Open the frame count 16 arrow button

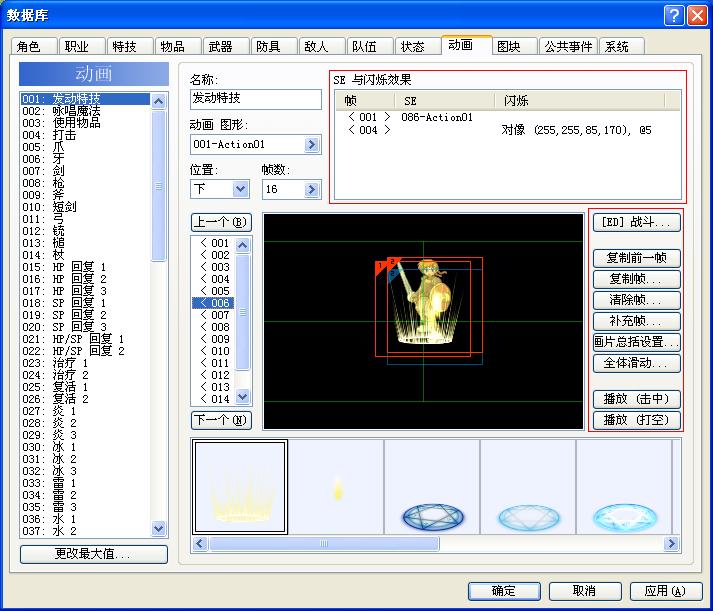(x=311, y=189)
